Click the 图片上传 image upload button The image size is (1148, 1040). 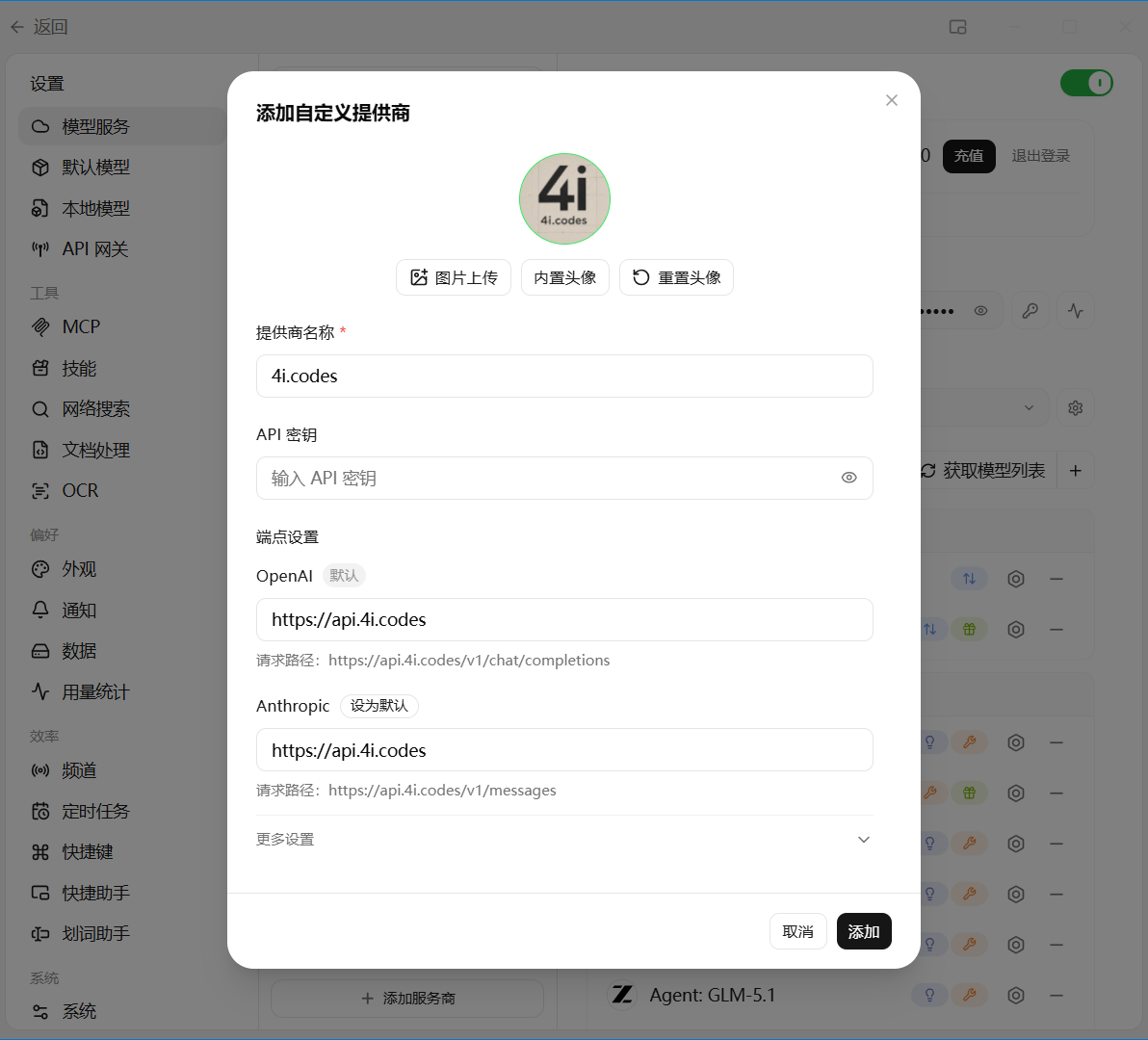454,277
